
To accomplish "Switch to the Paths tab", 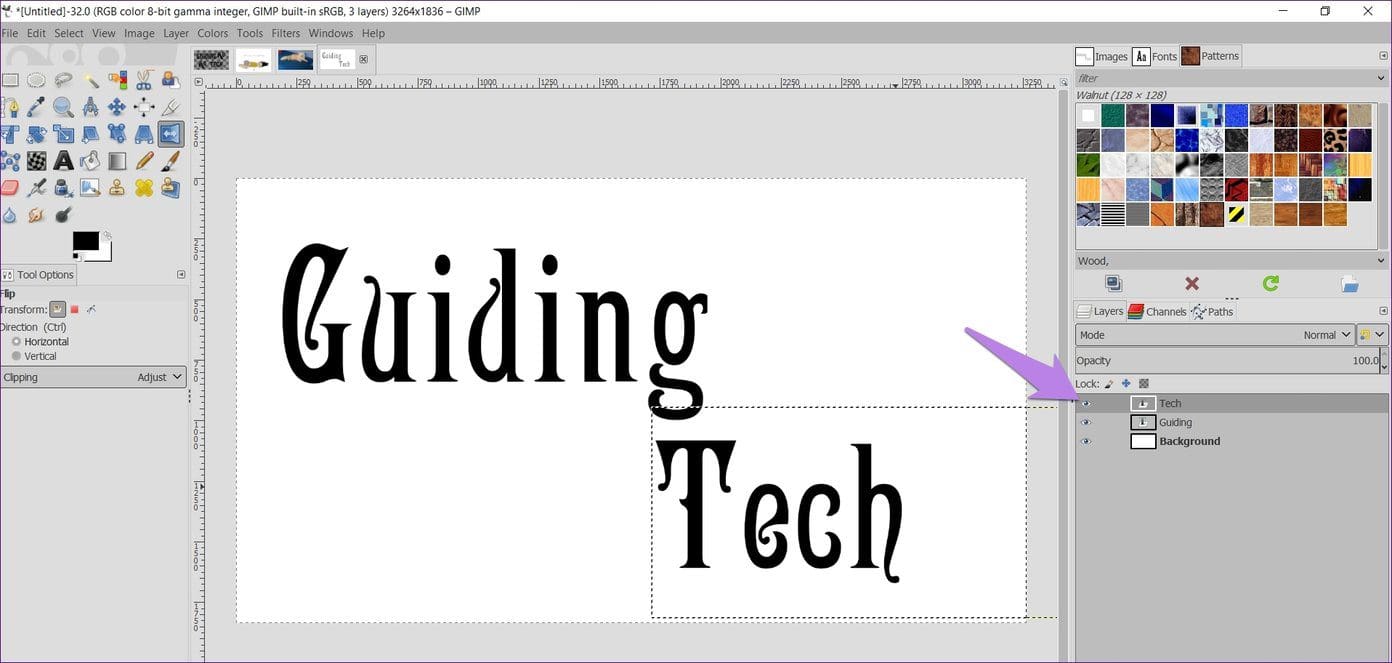I will coord(1212,311).
